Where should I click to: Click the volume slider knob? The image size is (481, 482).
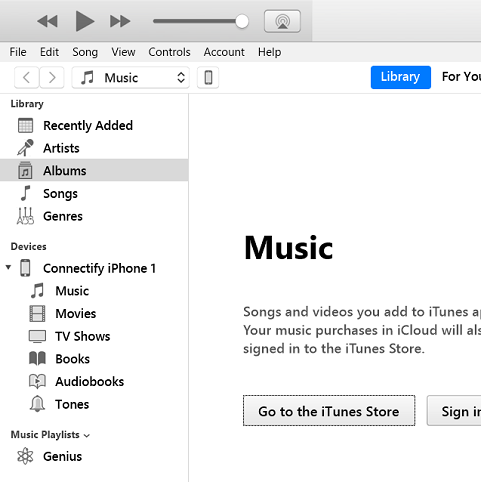[x=242, y=22]
